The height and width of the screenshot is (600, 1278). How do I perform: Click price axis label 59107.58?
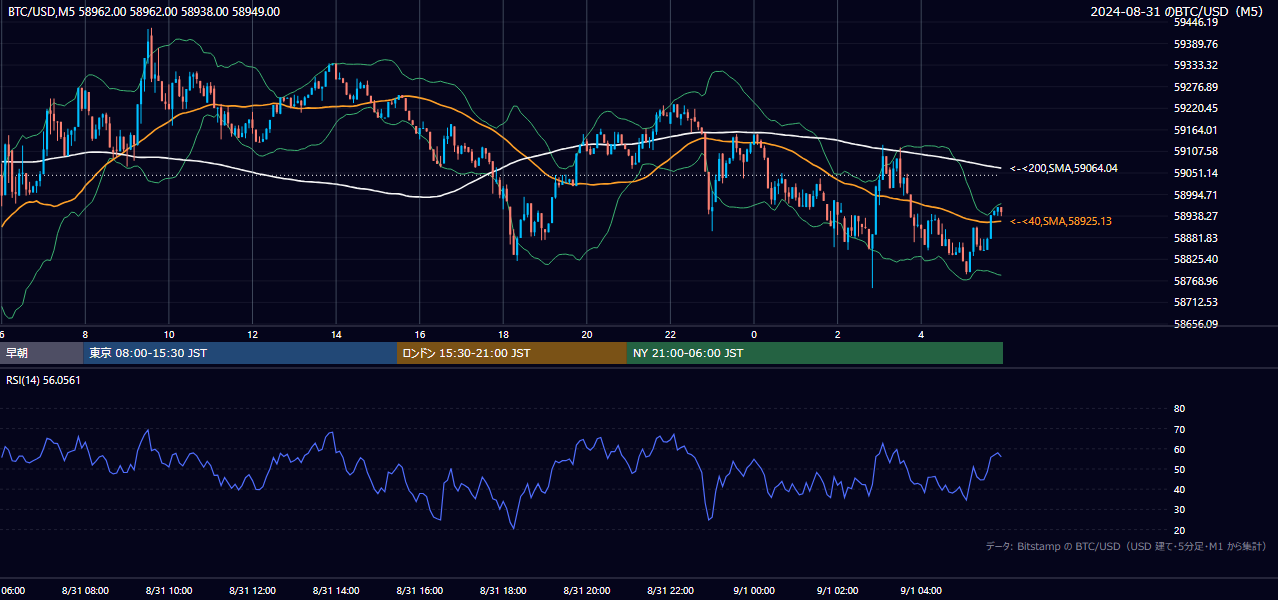(1195, 151)
